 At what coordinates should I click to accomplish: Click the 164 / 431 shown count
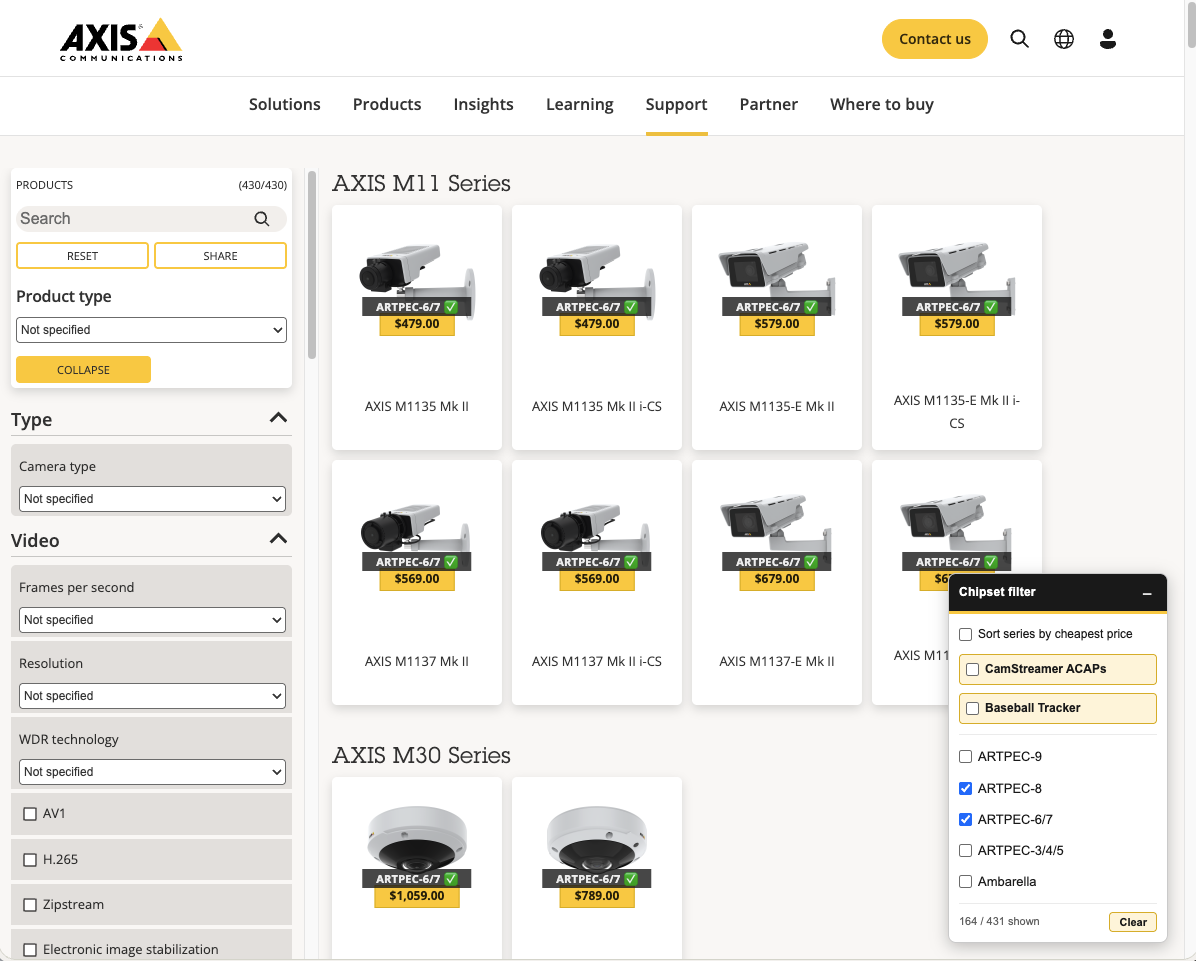point(999,921)
